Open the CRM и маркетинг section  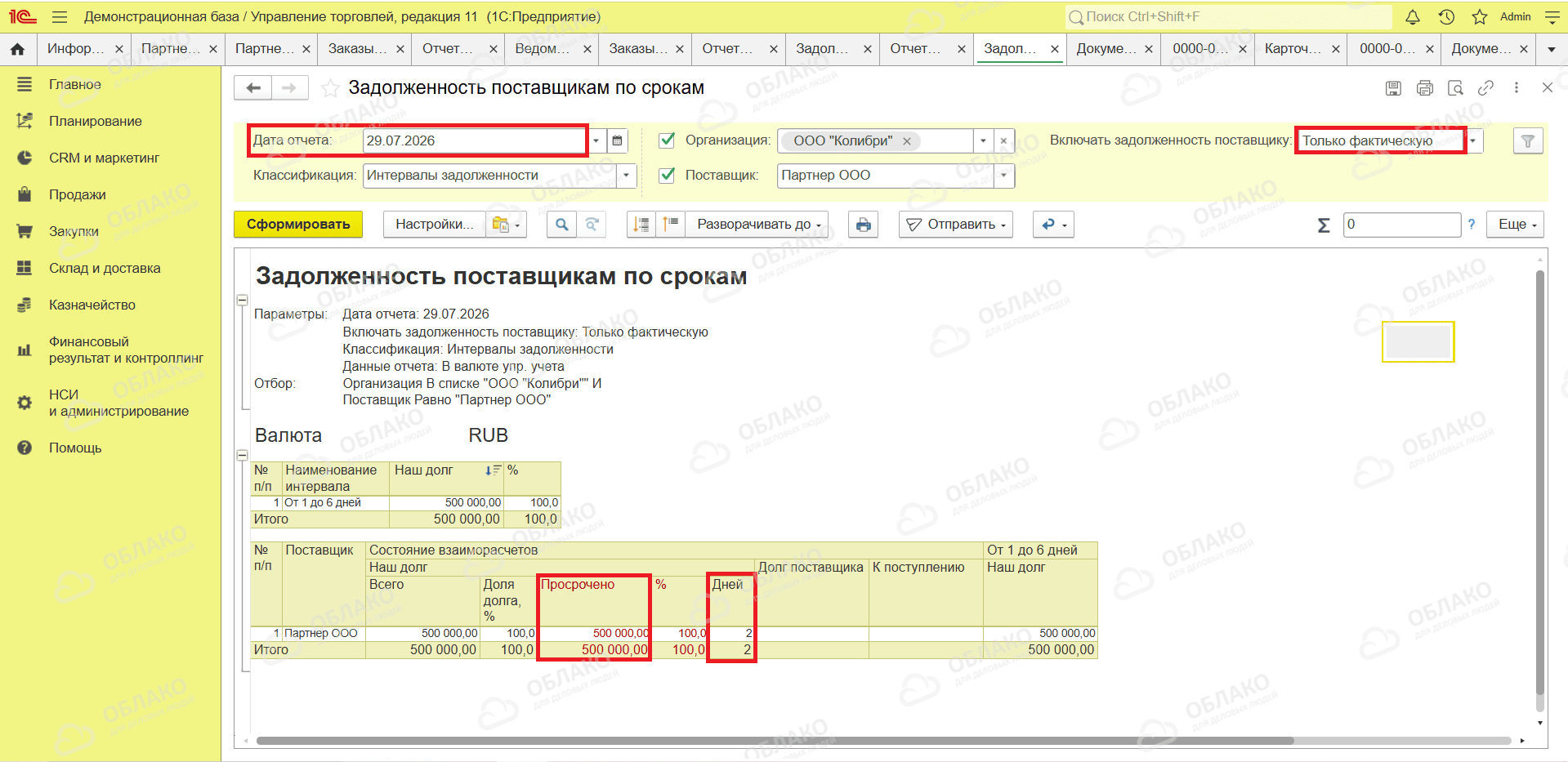tap(104, 158)
